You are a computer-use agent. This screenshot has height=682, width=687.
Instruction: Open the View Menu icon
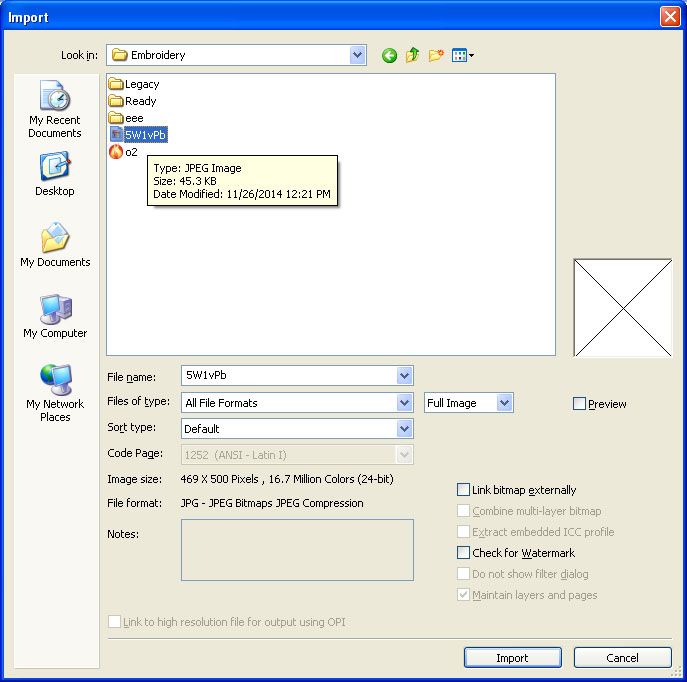coord(463,56)
